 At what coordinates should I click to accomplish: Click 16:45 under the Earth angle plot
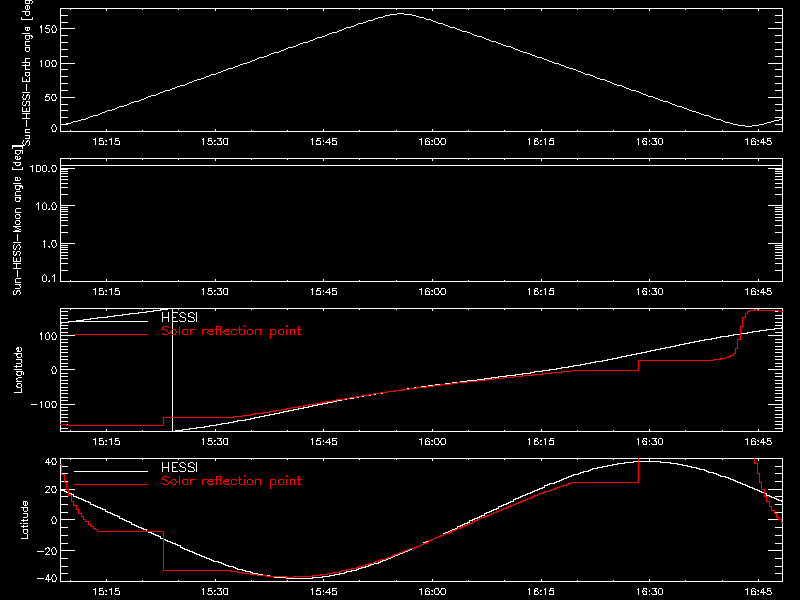[x=758, y=142]
